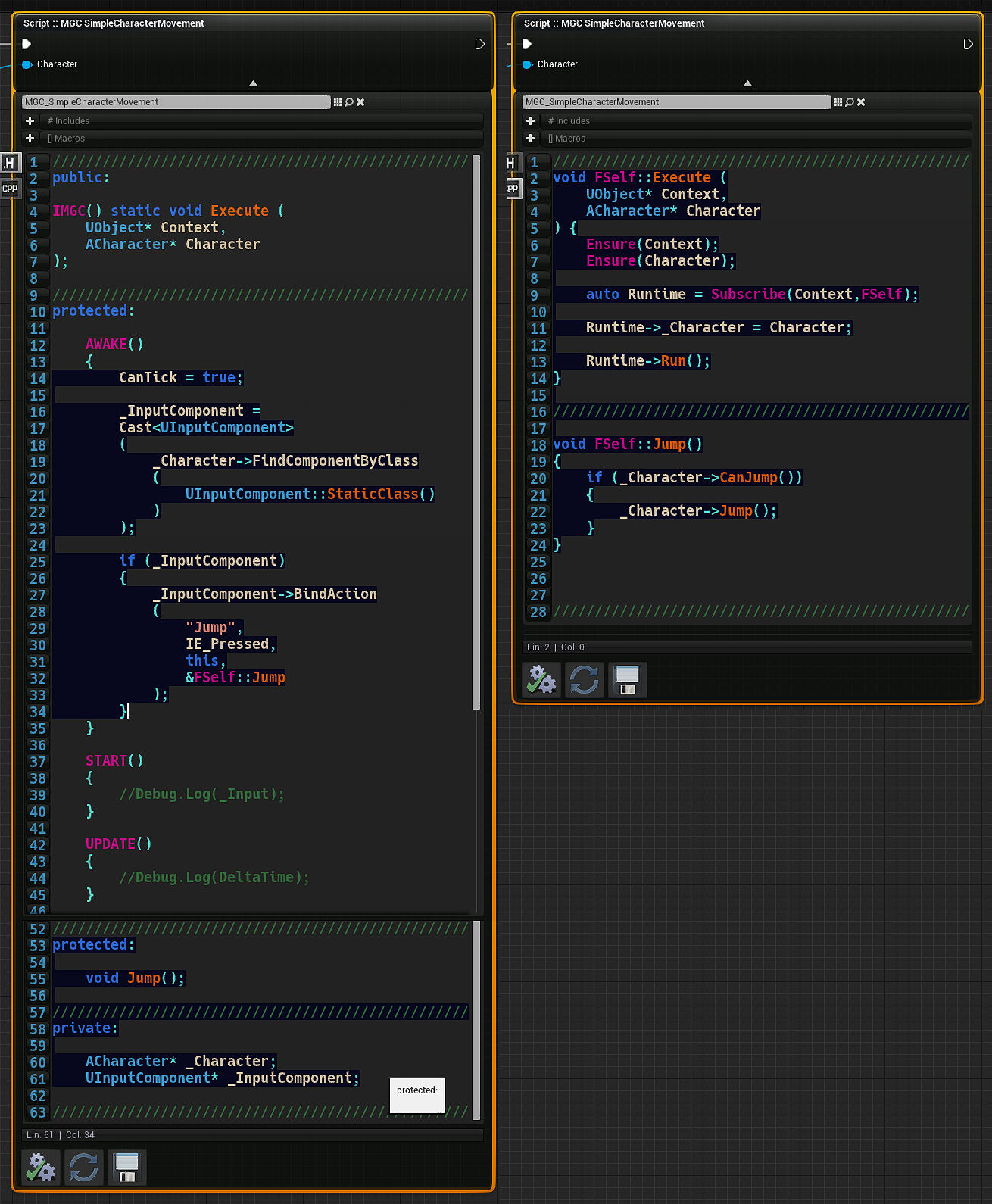
Task: Click the grid icon beside left script name
Action: click(338, 102)
